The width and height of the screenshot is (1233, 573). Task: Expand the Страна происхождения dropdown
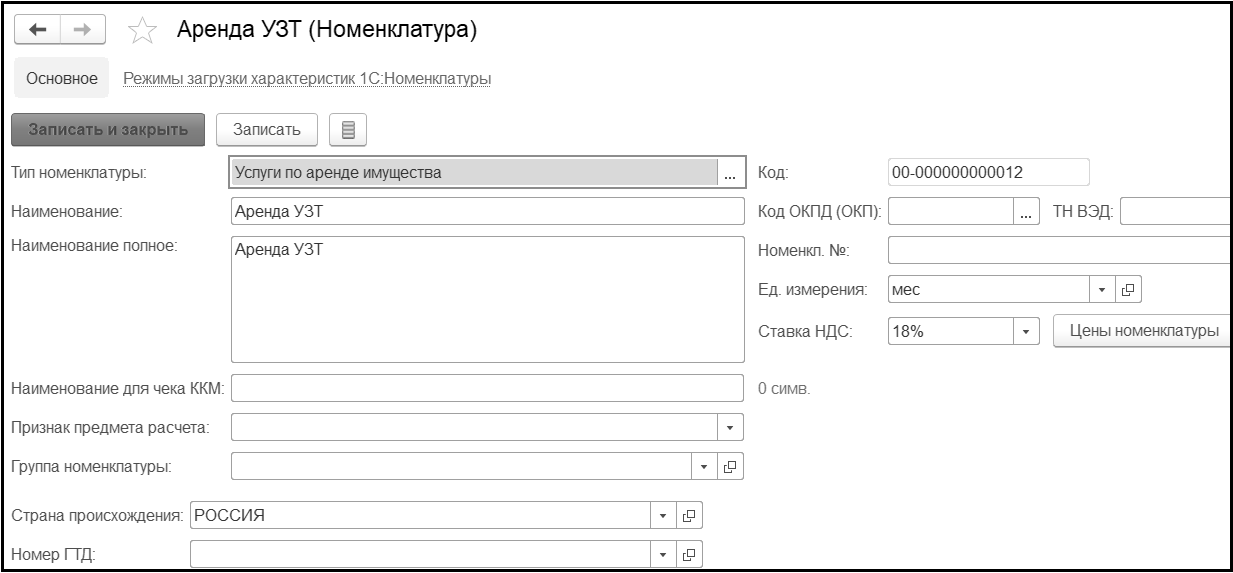[x=663, y=516]
